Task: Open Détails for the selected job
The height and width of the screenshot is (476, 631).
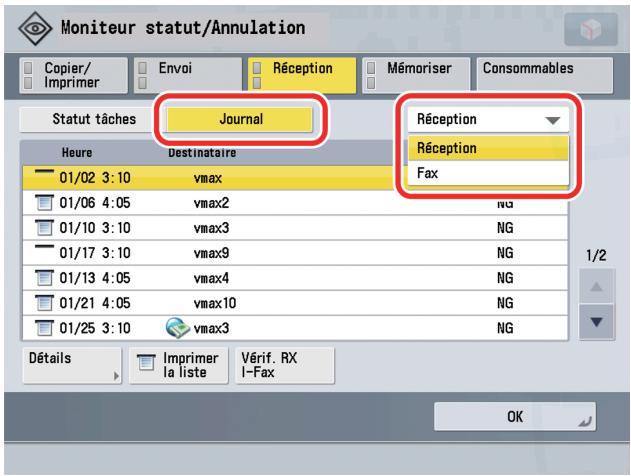Action: tap(72, 365)
